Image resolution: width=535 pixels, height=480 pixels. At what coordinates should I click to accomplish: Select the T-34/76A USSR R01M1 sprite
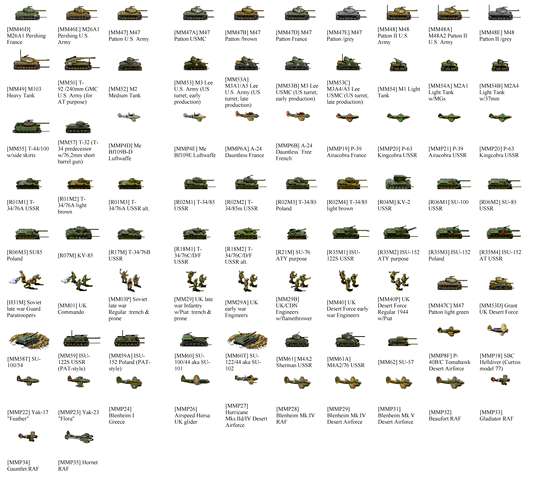tap(29, 183)
